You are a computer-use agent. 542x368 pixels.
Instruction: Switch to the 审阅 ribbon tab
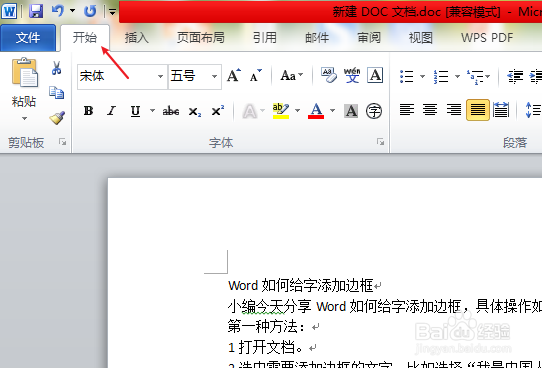(x=369, y=38)
